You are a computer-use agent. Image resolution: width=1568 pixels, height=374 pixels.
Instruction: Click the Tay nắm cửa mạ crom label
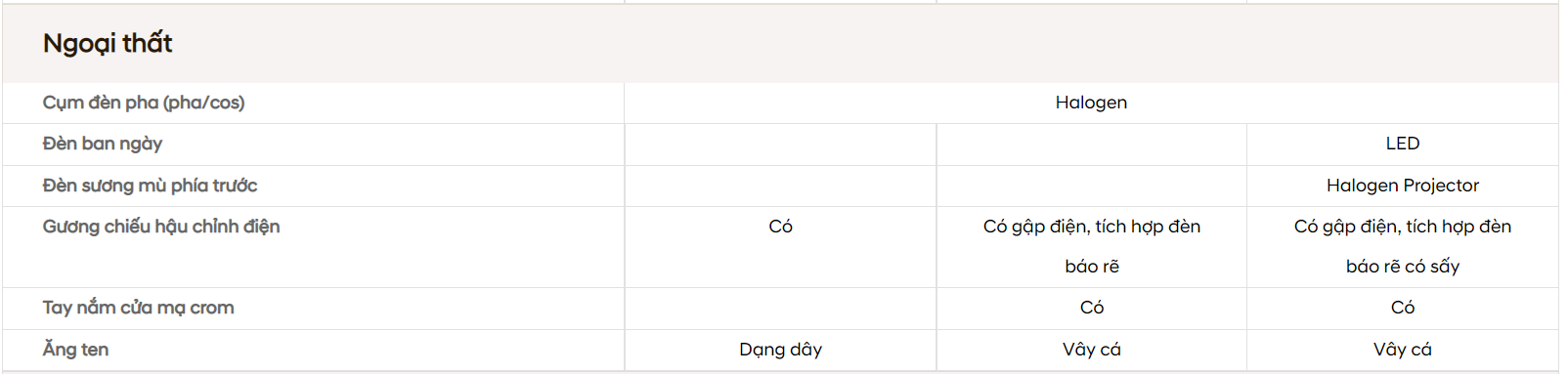(x=138, y=308)
